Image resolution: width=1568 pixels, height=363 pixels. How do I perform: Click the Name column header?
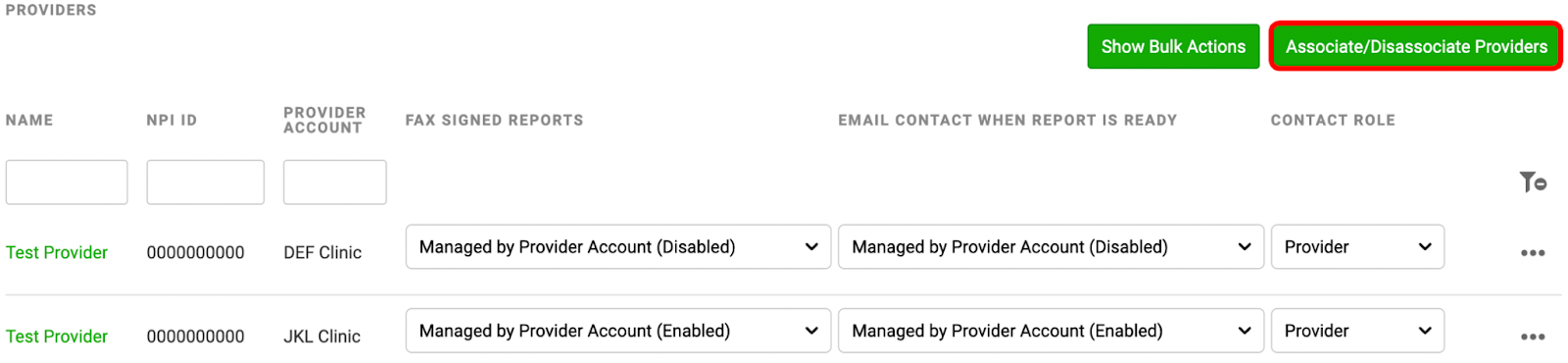click(29, 120)
